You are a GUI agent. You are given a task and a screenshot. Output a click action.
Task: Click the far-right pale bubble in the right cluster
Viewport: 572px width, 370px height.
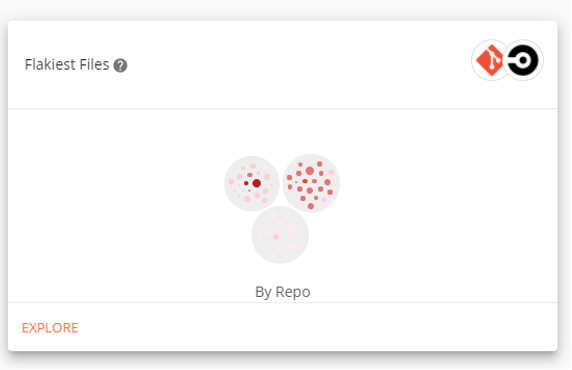point(331,172)
